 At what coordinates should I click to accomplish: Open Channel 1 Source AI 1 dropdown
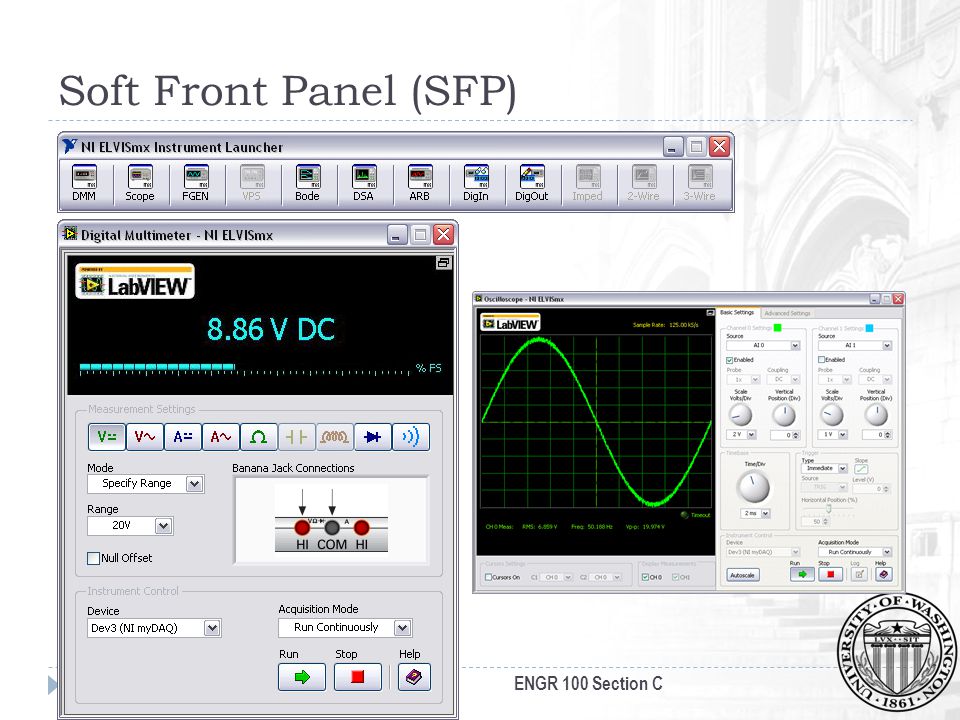pos(855,345)
